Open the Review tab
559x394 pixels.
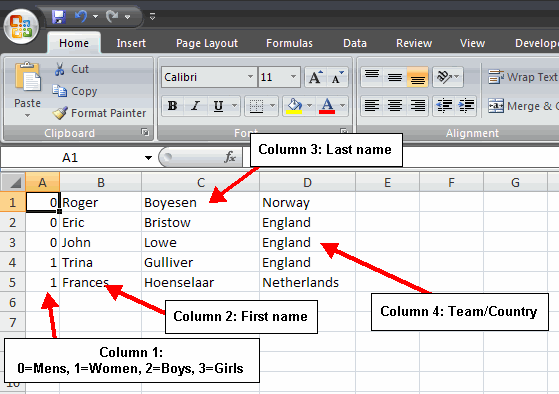[x=414, y=43]
